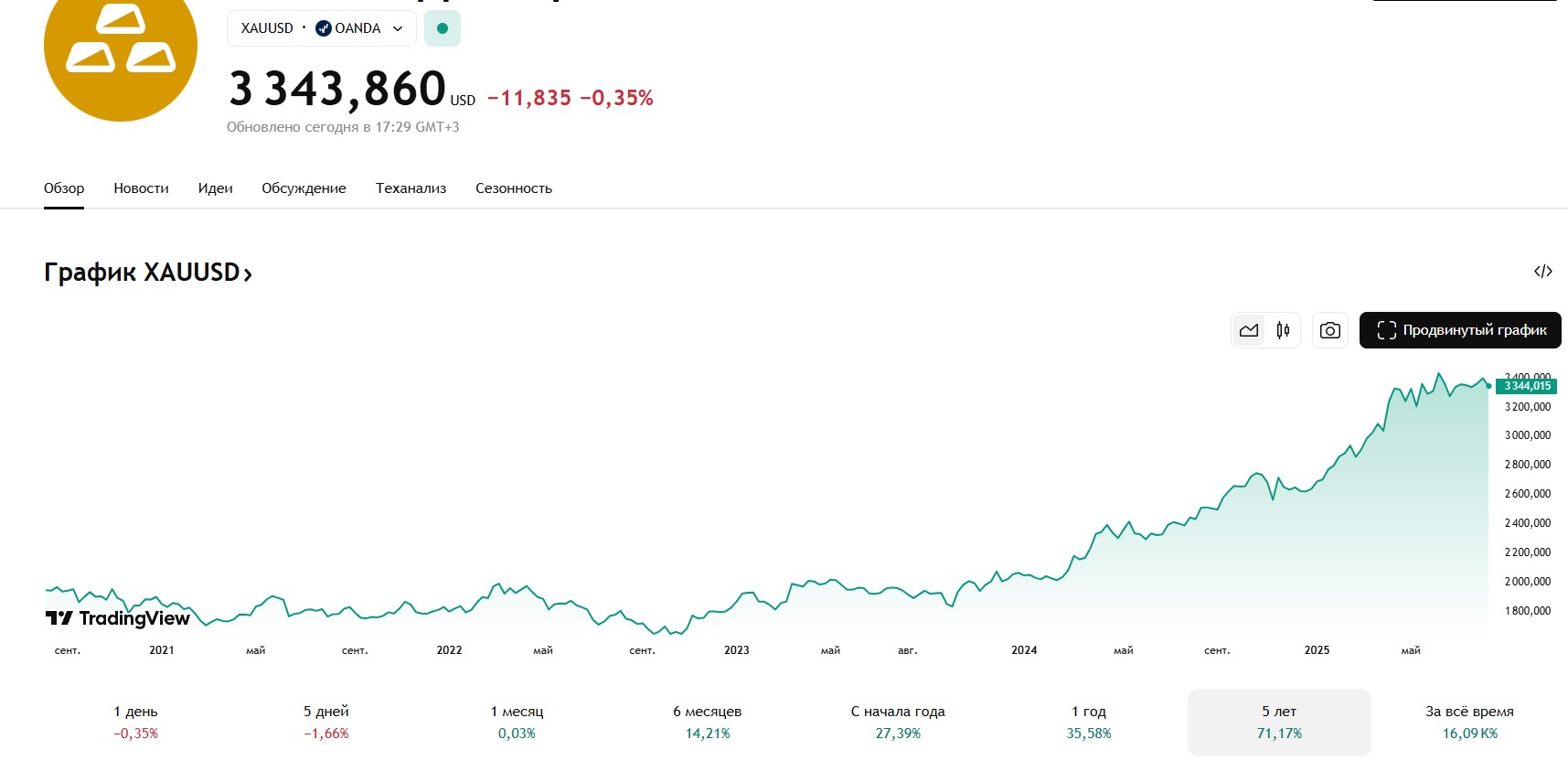Switch to the Новости tab
The image size is (1568, 761).
click(141, 188)
